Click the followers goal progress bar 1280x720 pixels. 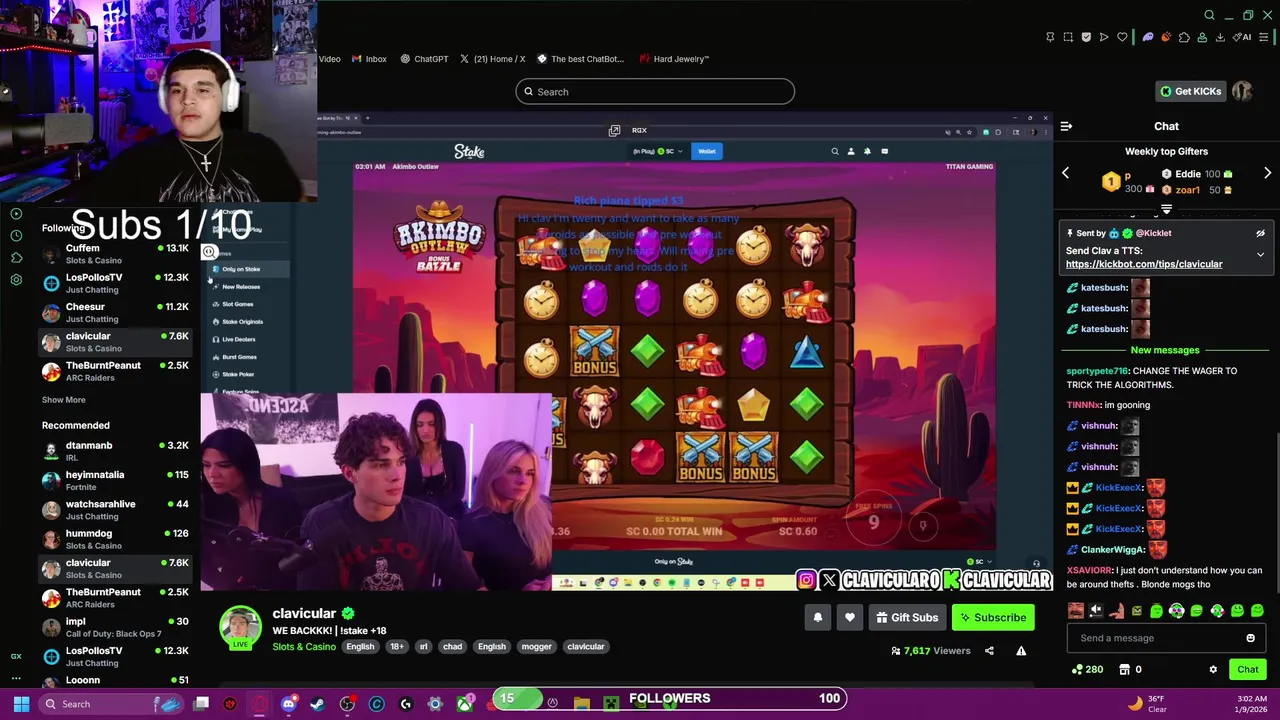click(x=669, y=698)
